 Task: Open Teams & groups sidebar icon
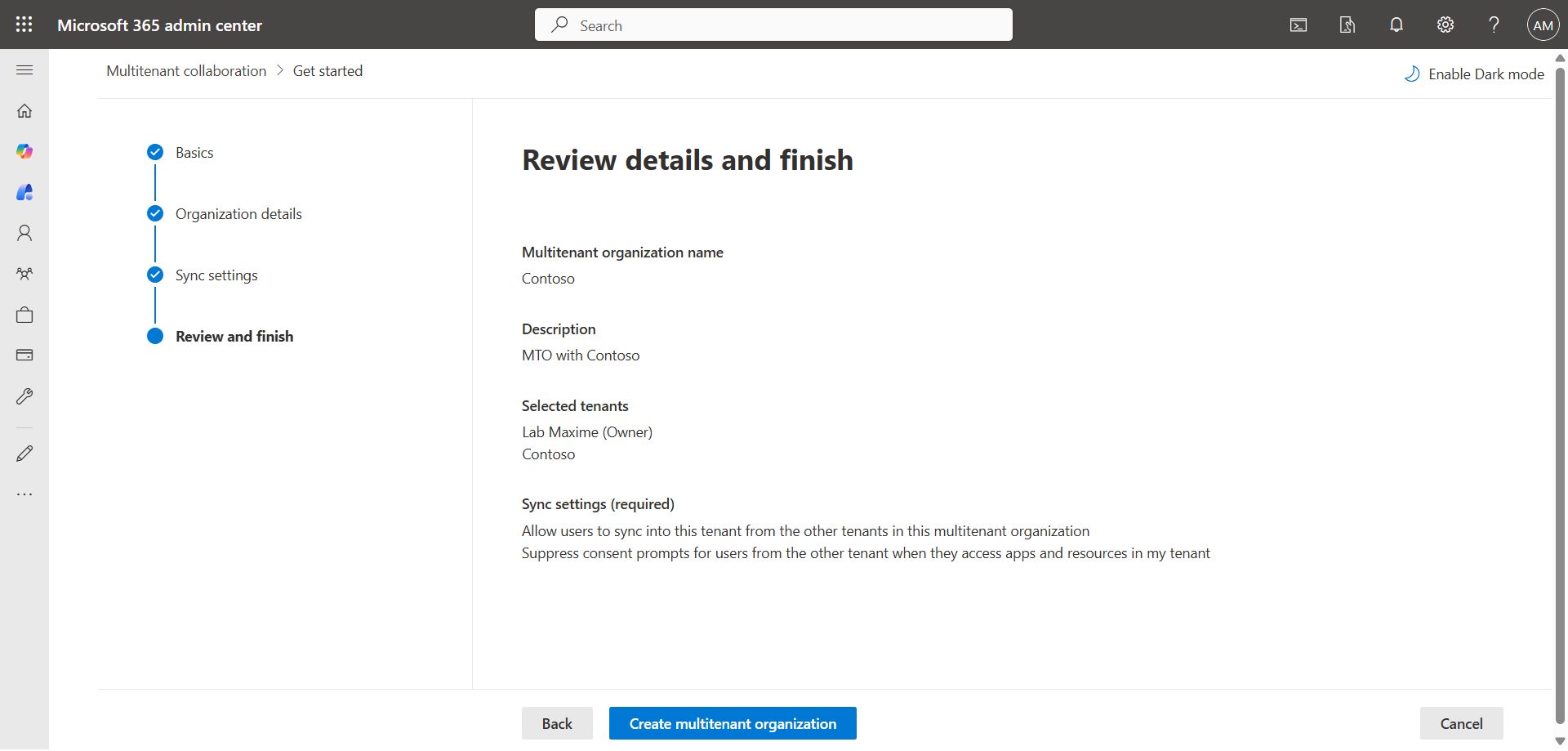pyautogui.click(x=24, y=274)
